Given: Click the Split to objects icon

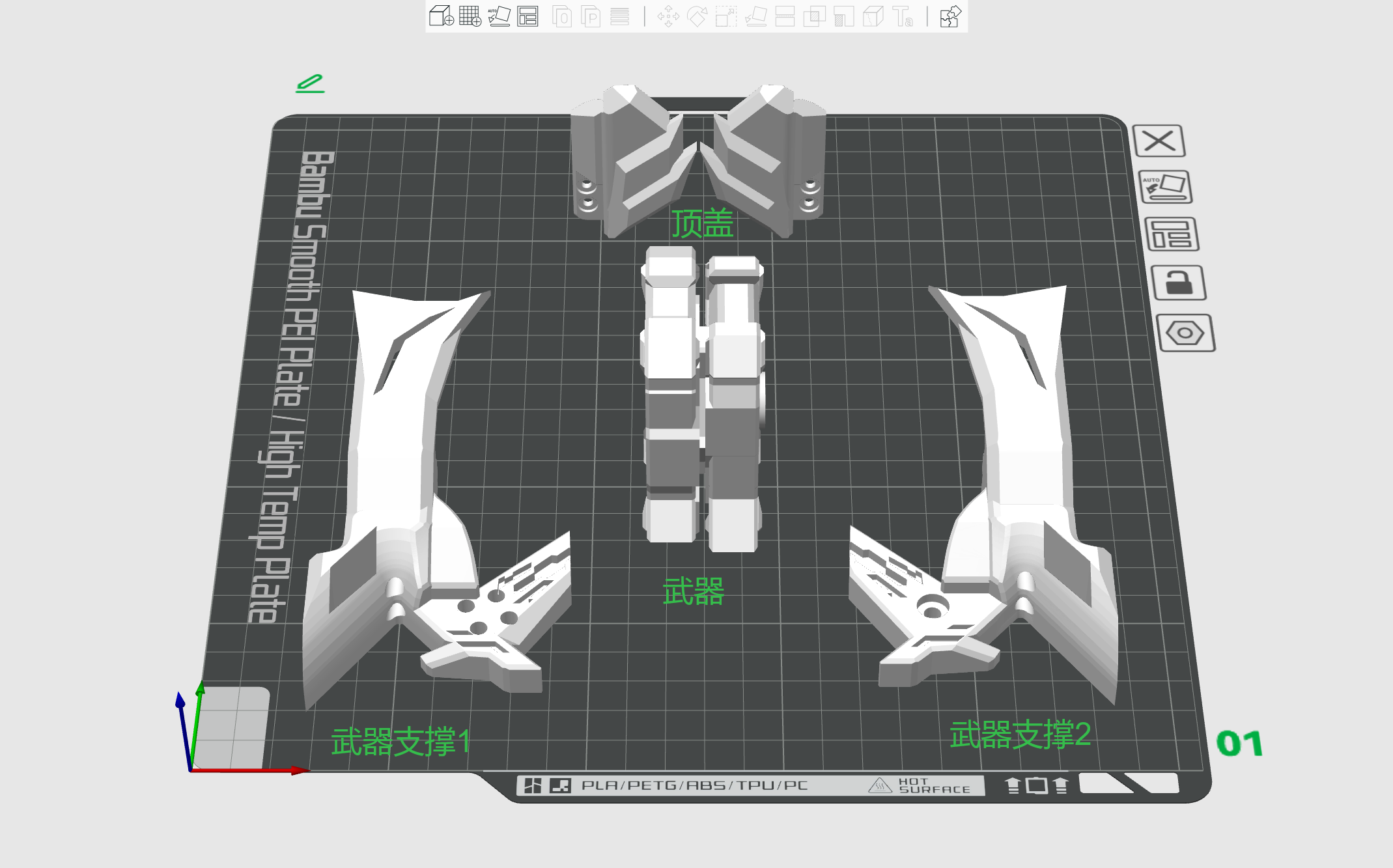Looking at the screenshot, I should pos(562,16).
